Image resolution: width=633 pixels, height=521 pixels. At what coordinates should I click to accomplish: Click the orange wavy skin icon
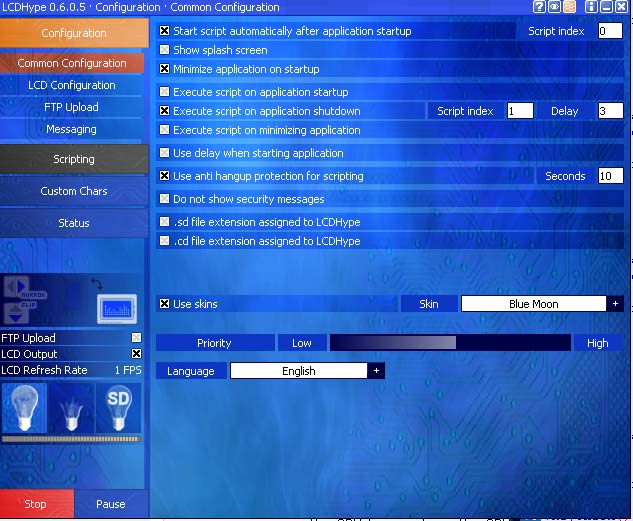(x=569, y=7)
